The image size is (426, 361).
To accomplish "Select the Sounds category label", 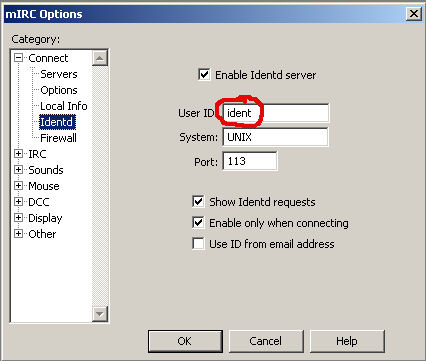I will pos(46,170).
